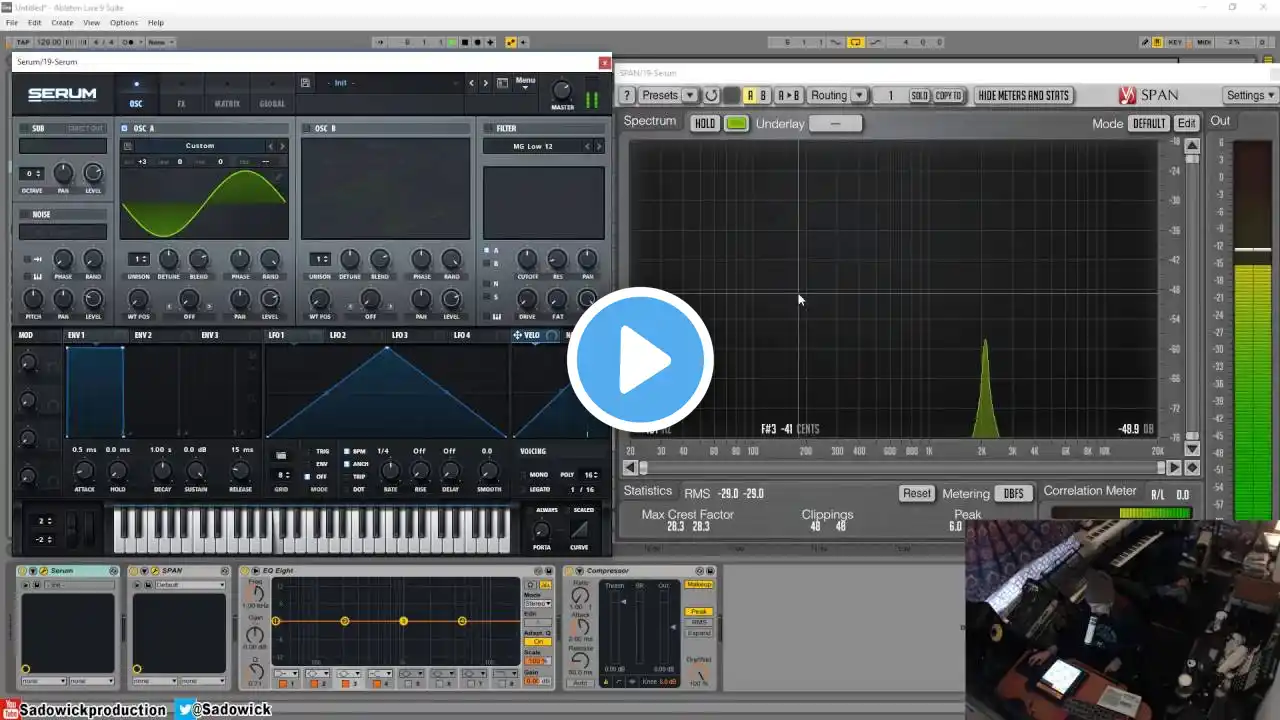1280x720 pixels.
Task: Open the Underlay selector
Action: [x=835, y=123]
